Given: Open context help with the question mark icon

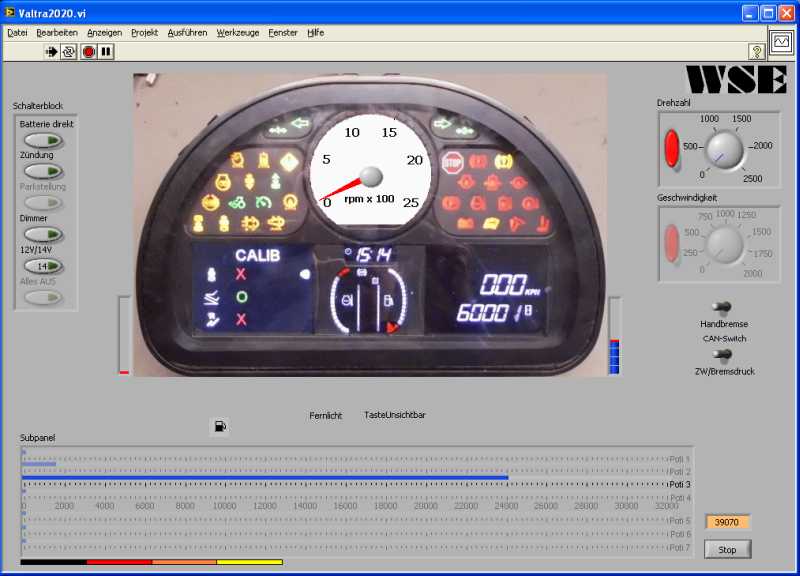Looking at the screenshot, I should coord(757,51).
